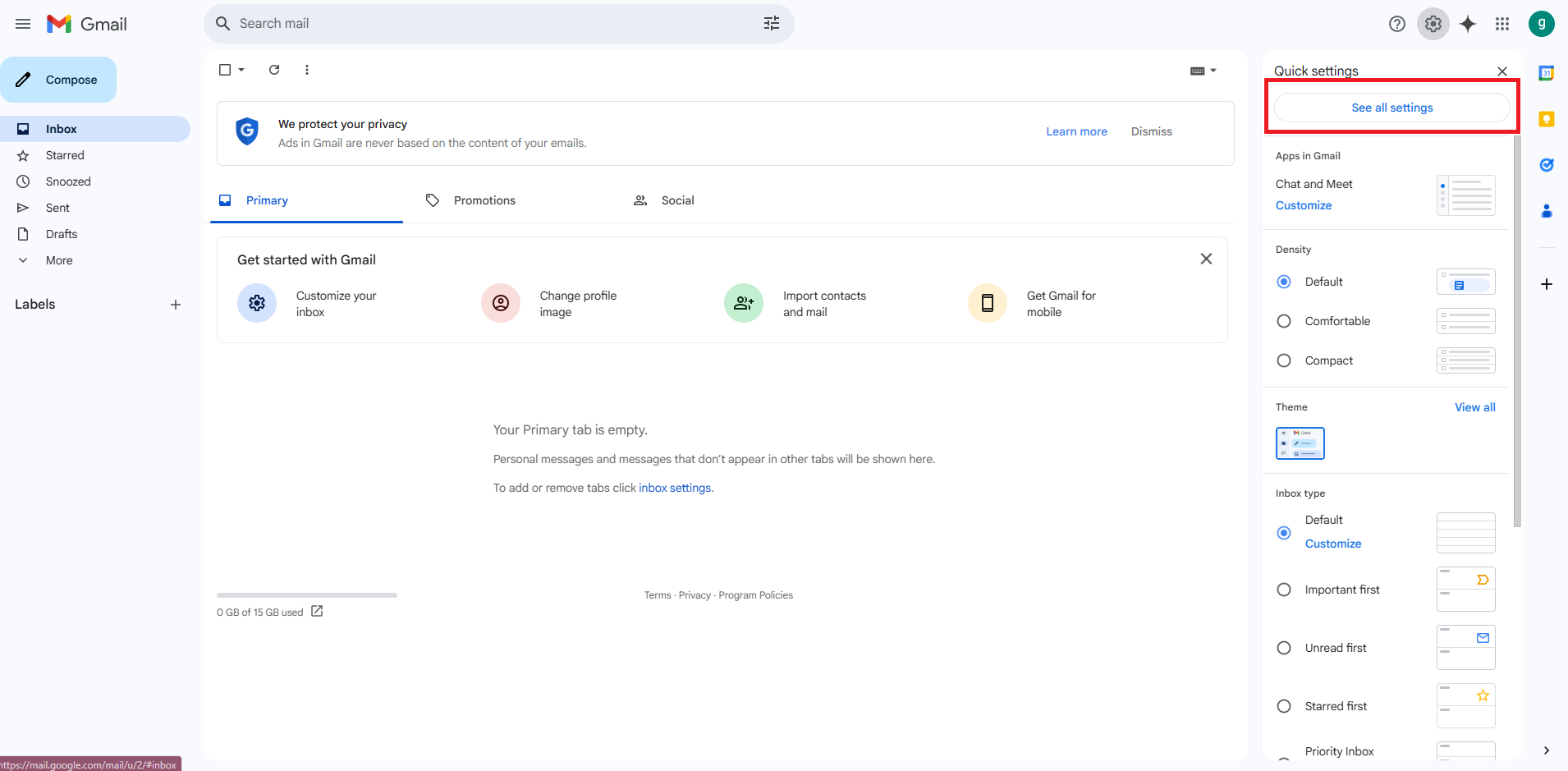Open Google Tasks side panel icon
The width and height of the screenshot is (1568, 771).
(1547, 165)
